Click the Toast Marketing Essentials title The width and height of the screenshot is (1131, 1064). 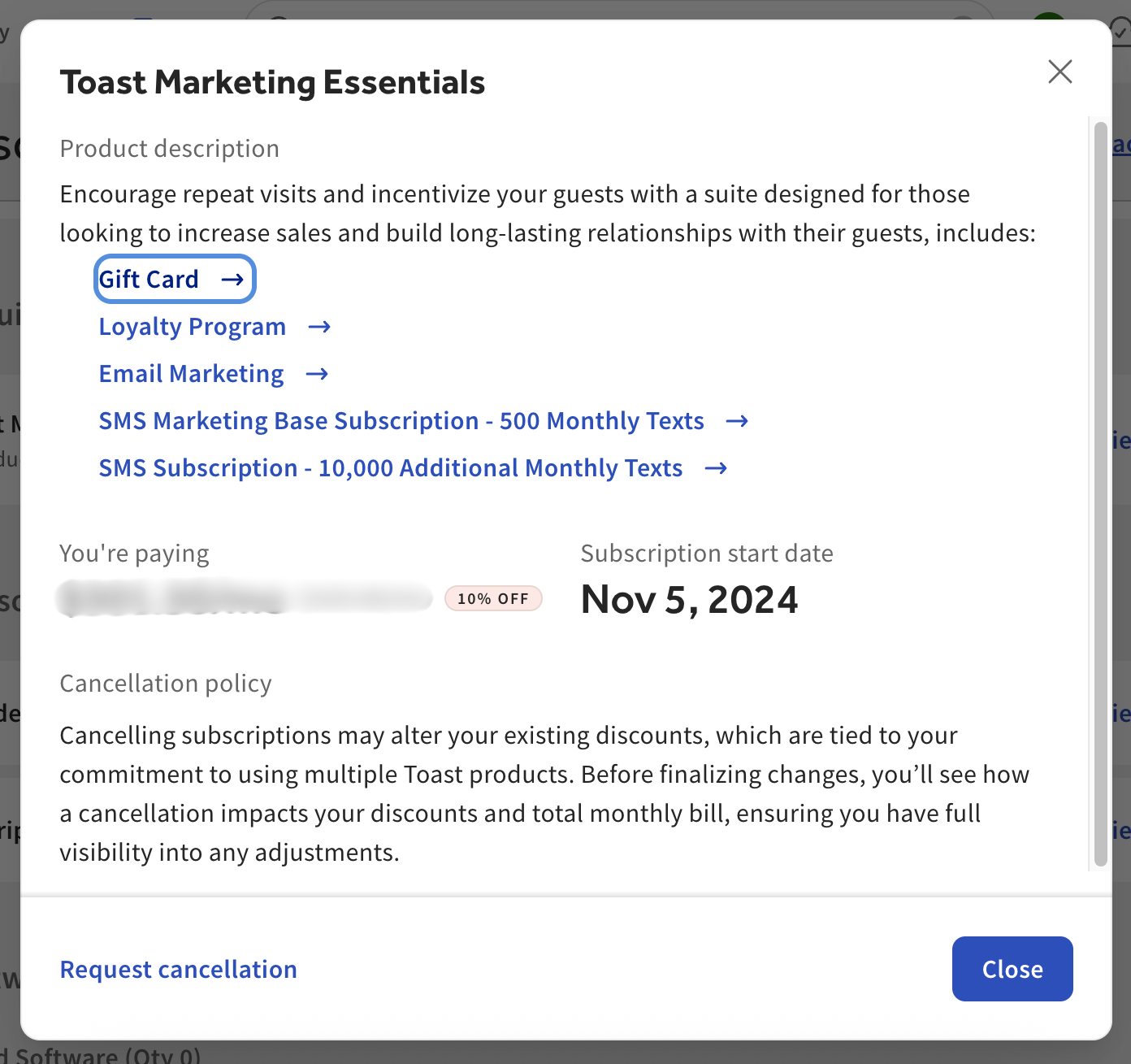(x=272, y=83)
